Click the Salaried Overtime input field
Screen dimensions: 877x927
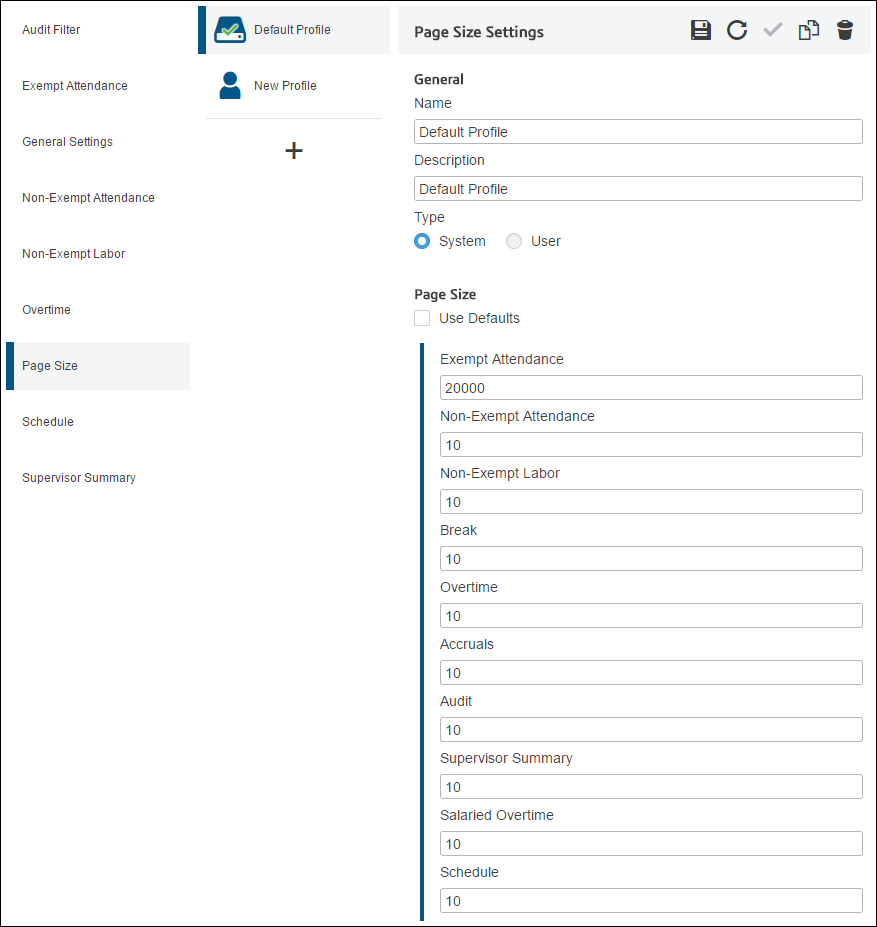(651, 844)
